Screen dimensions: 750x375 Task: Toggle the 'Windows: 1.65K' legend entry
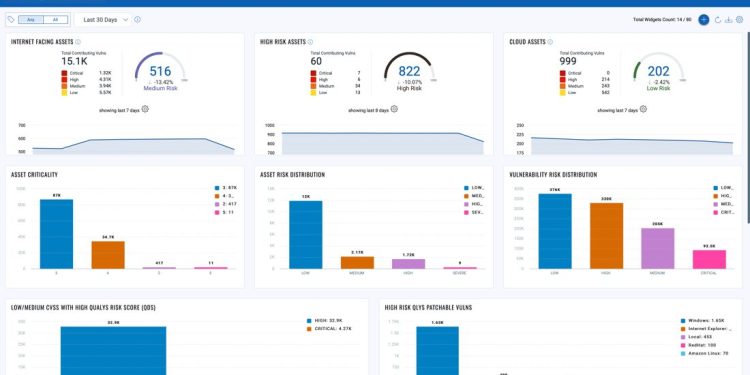pyautogui.click(x=702, y=321)
